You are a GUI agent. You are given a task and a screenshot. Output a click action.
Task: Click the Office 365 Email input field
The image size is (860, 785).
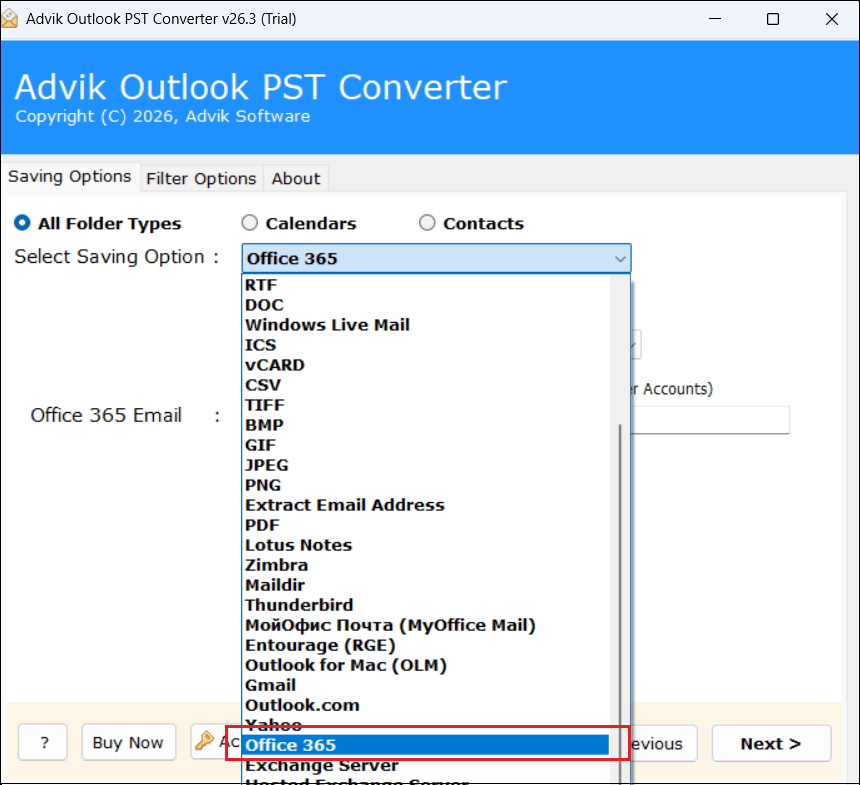click(710, 420)
